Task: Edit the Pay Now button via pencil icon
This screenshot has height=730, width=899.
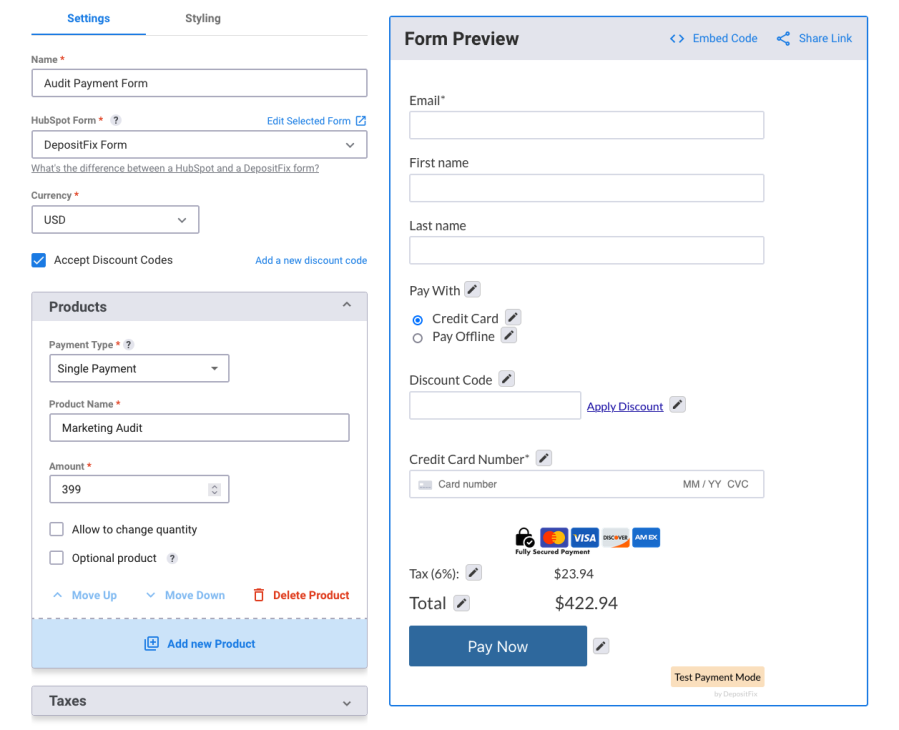Action: (600, 646)
